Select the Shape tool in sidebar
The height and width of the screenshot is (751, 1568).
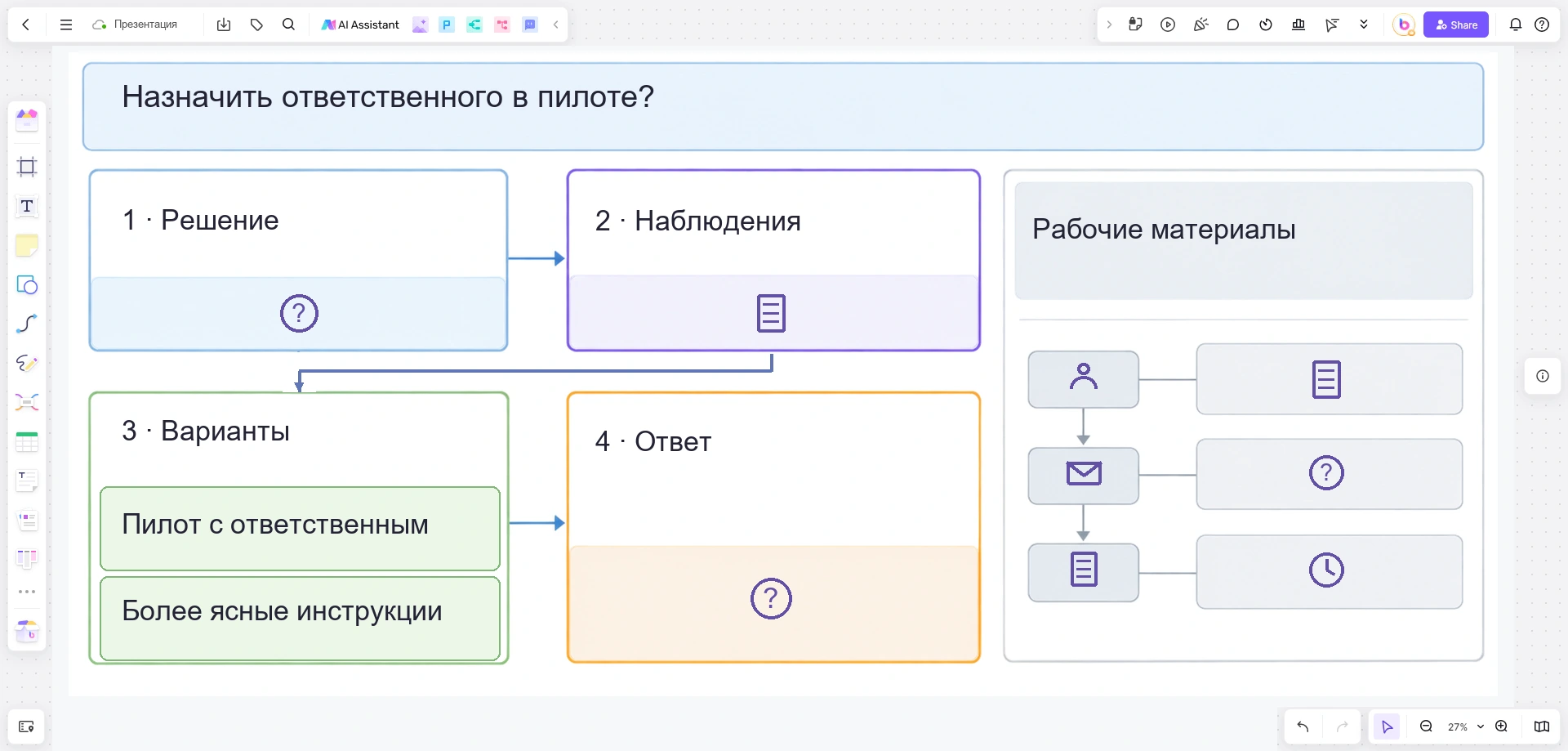tap(27, 284)
